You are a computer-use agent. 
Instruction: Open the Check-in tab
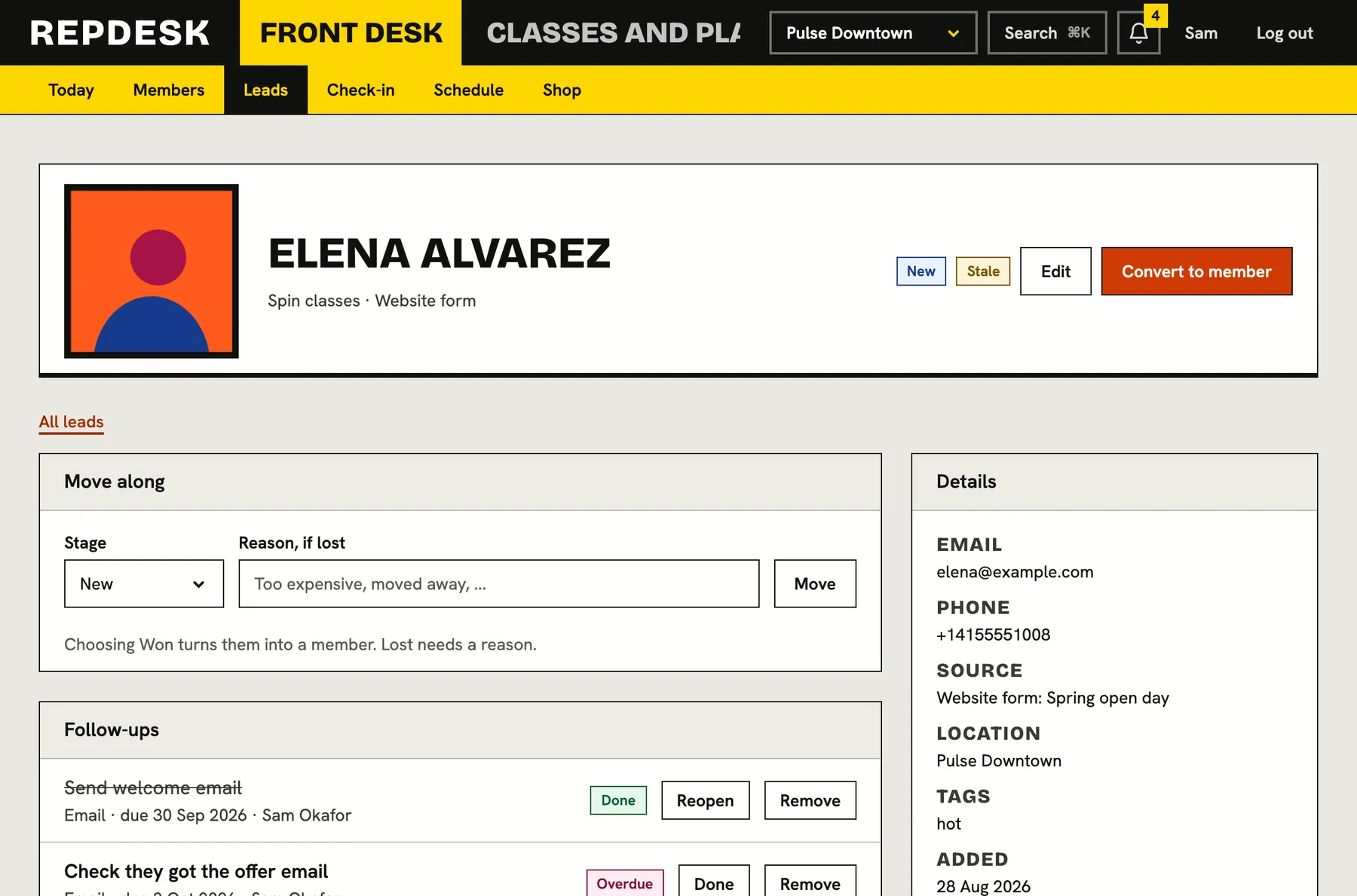click(360, 90)
